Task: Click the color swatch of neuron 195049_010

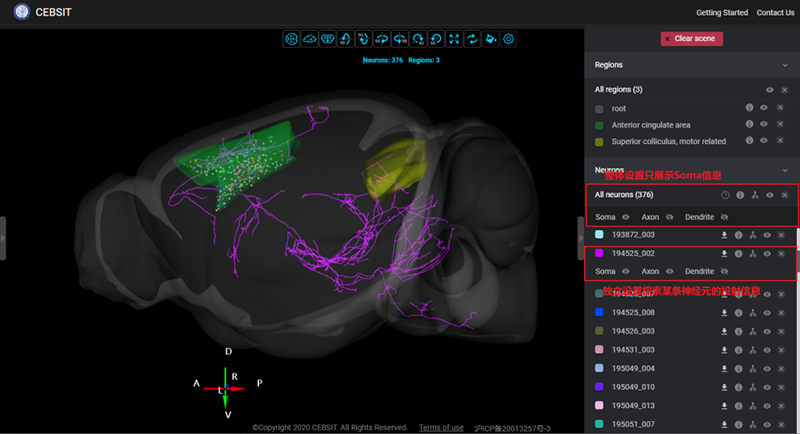Action: [599, 387]
